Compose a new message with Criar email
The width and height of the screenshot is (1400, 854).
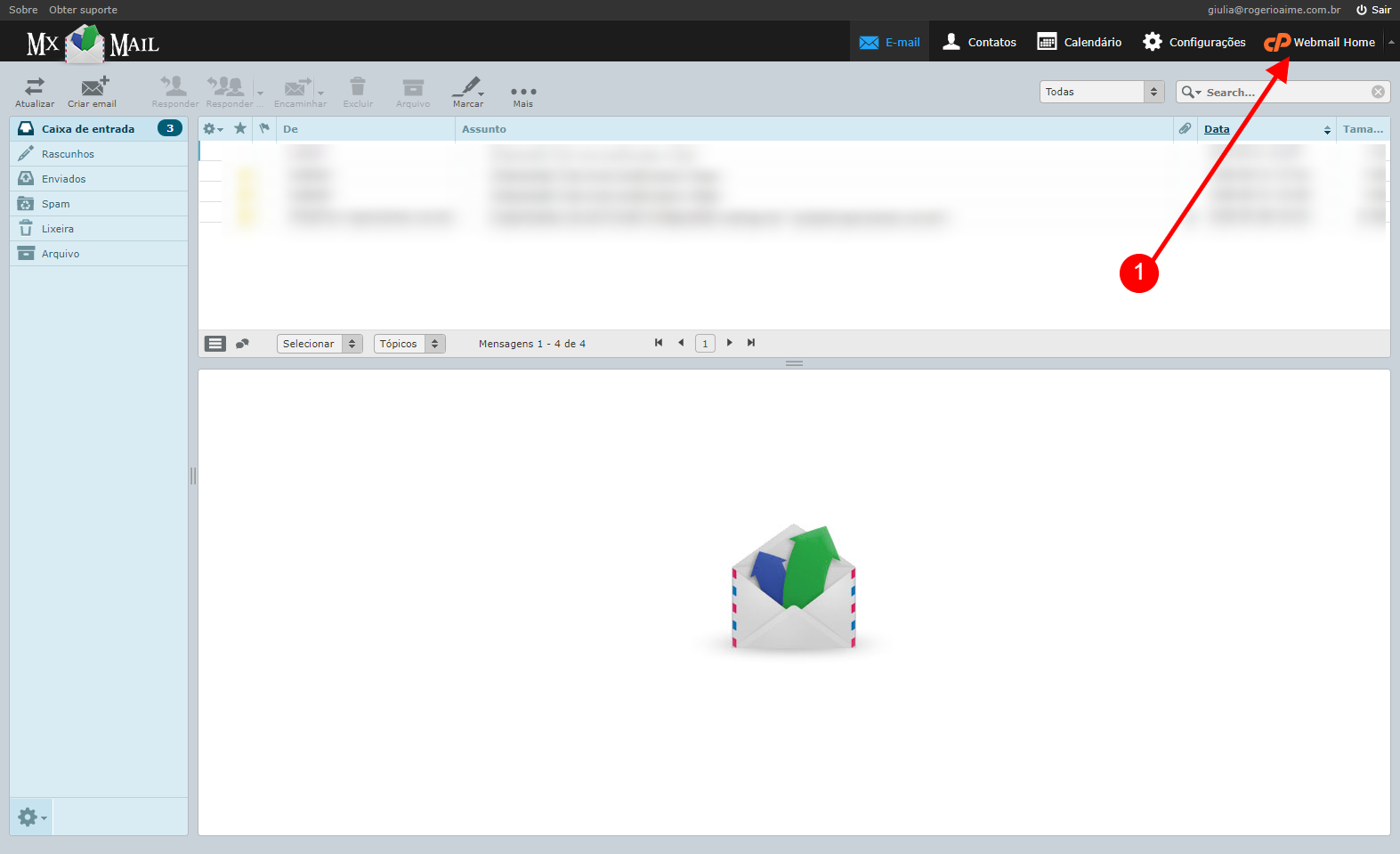93,87
